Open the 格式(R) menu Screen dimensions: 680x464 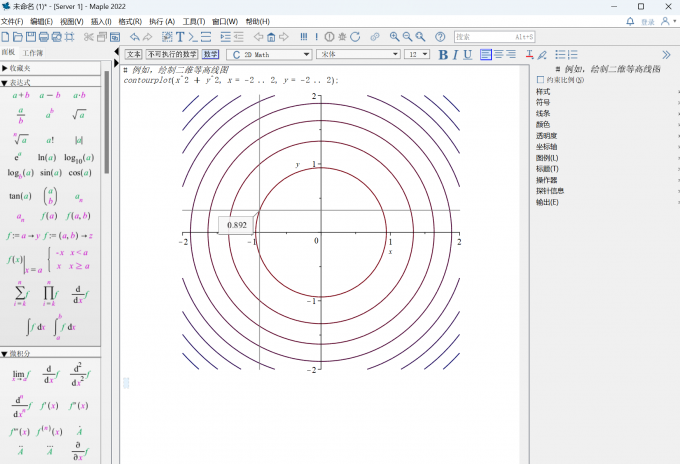coord(130,21)
